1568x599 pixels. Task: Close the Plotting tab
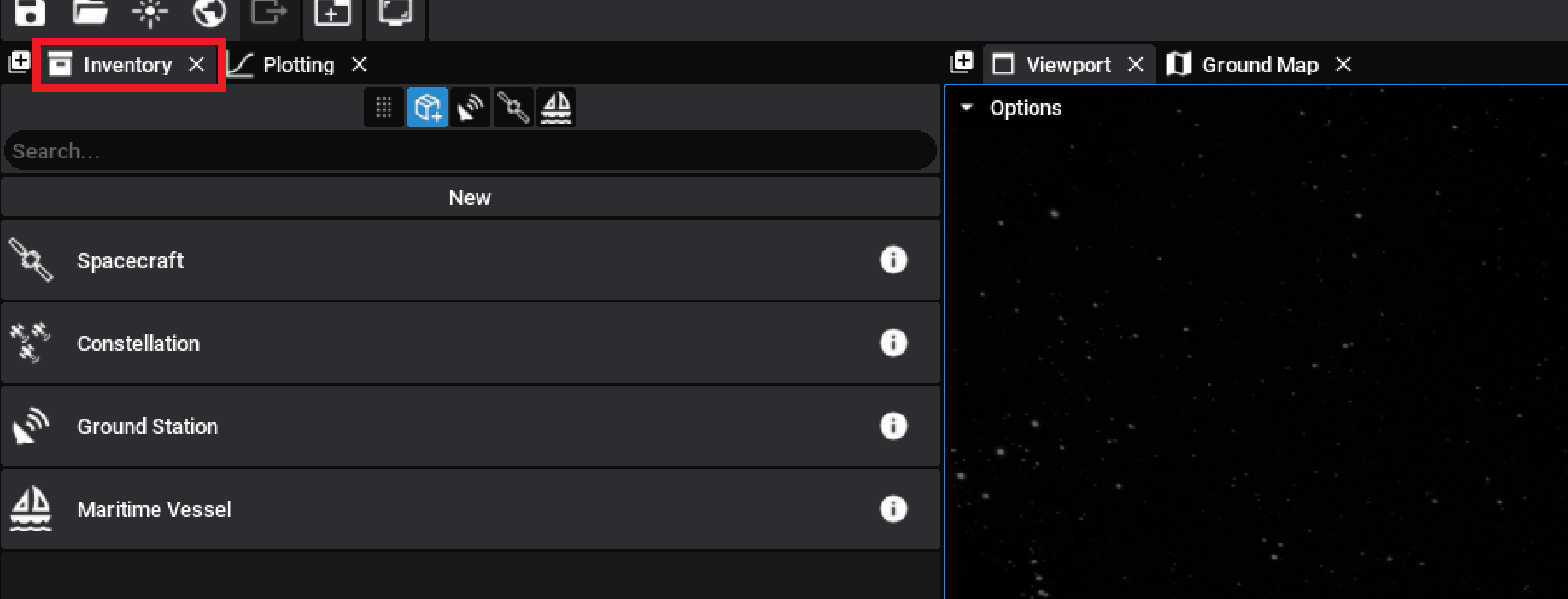pos(360,64)
